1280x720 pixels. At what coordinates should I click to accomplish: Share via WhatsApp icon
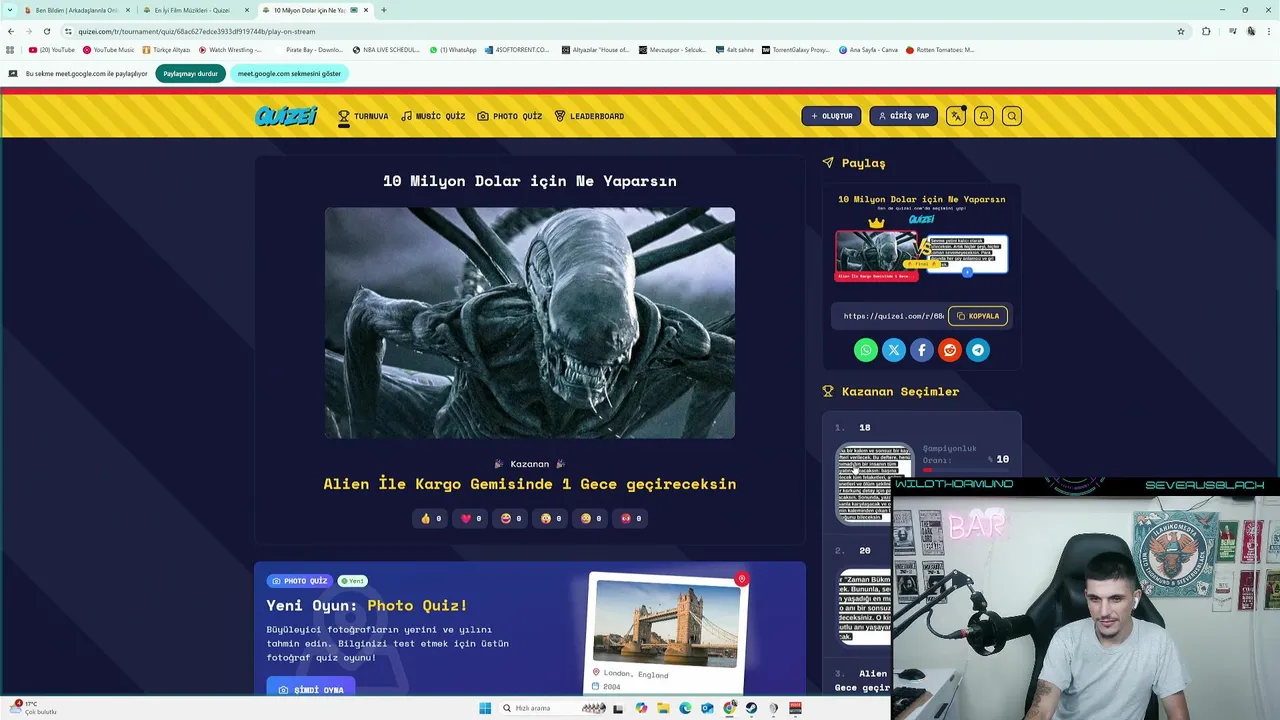(866, 350)
